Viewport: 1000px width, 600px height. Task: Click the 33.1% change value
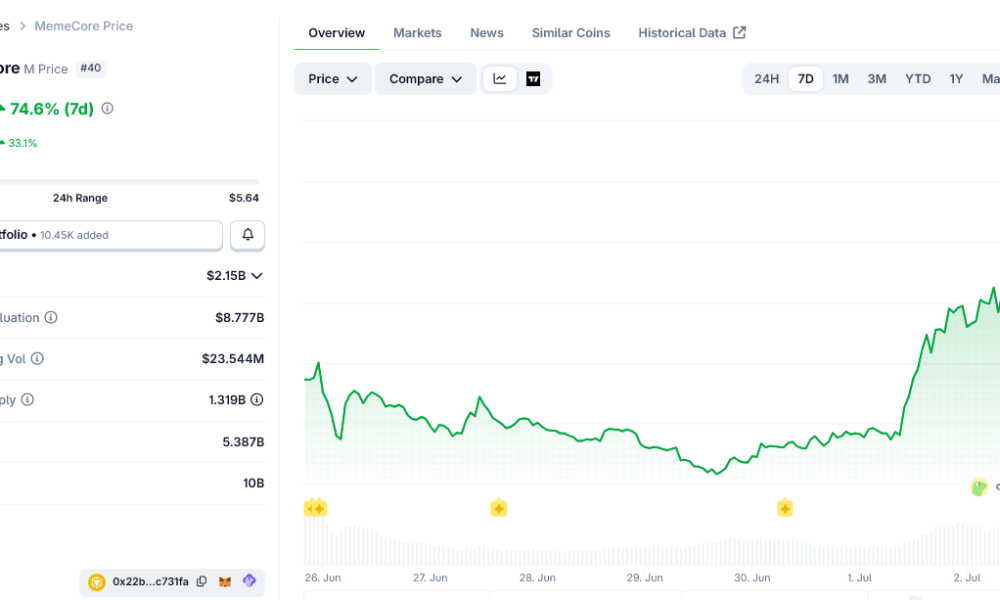pyautogui.click(x=22, y=143)
